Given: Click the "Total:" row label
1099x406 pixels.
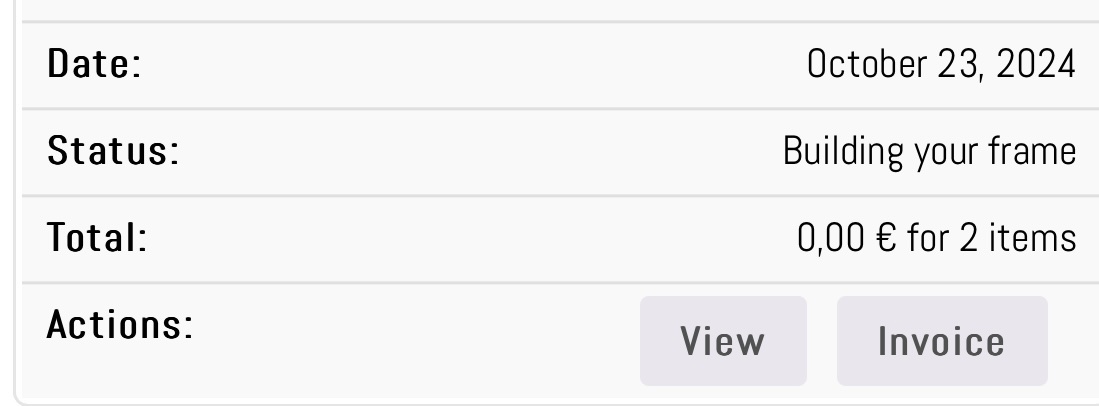Looking at the screenshot, I should click(97, 238).
